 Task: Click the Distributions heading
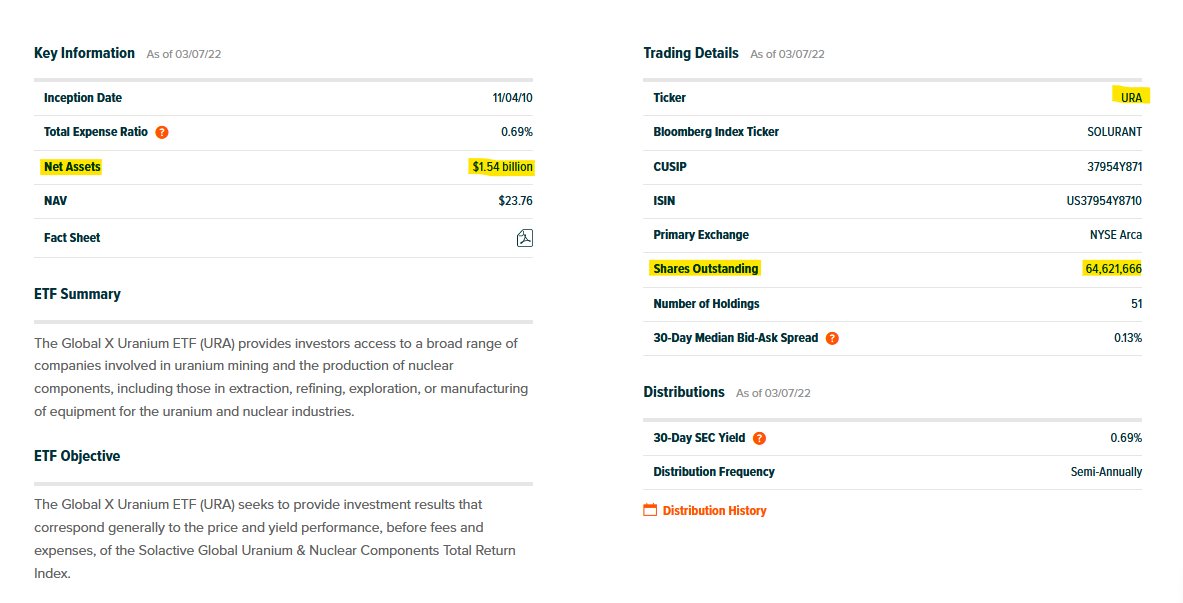pos(684,392)
